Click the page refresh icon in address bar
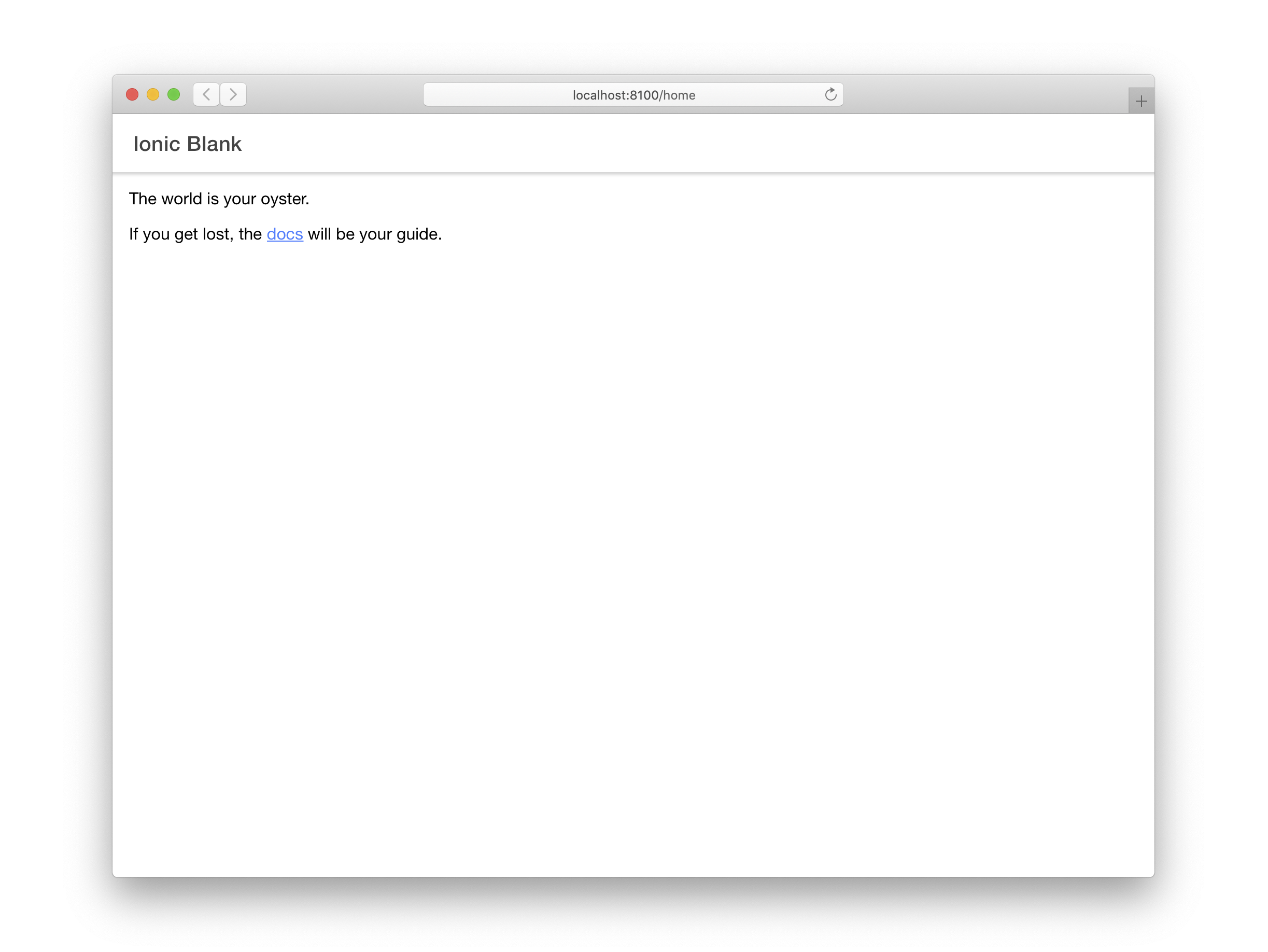This screenshot has width=1268, height=952. pos(830,94)
